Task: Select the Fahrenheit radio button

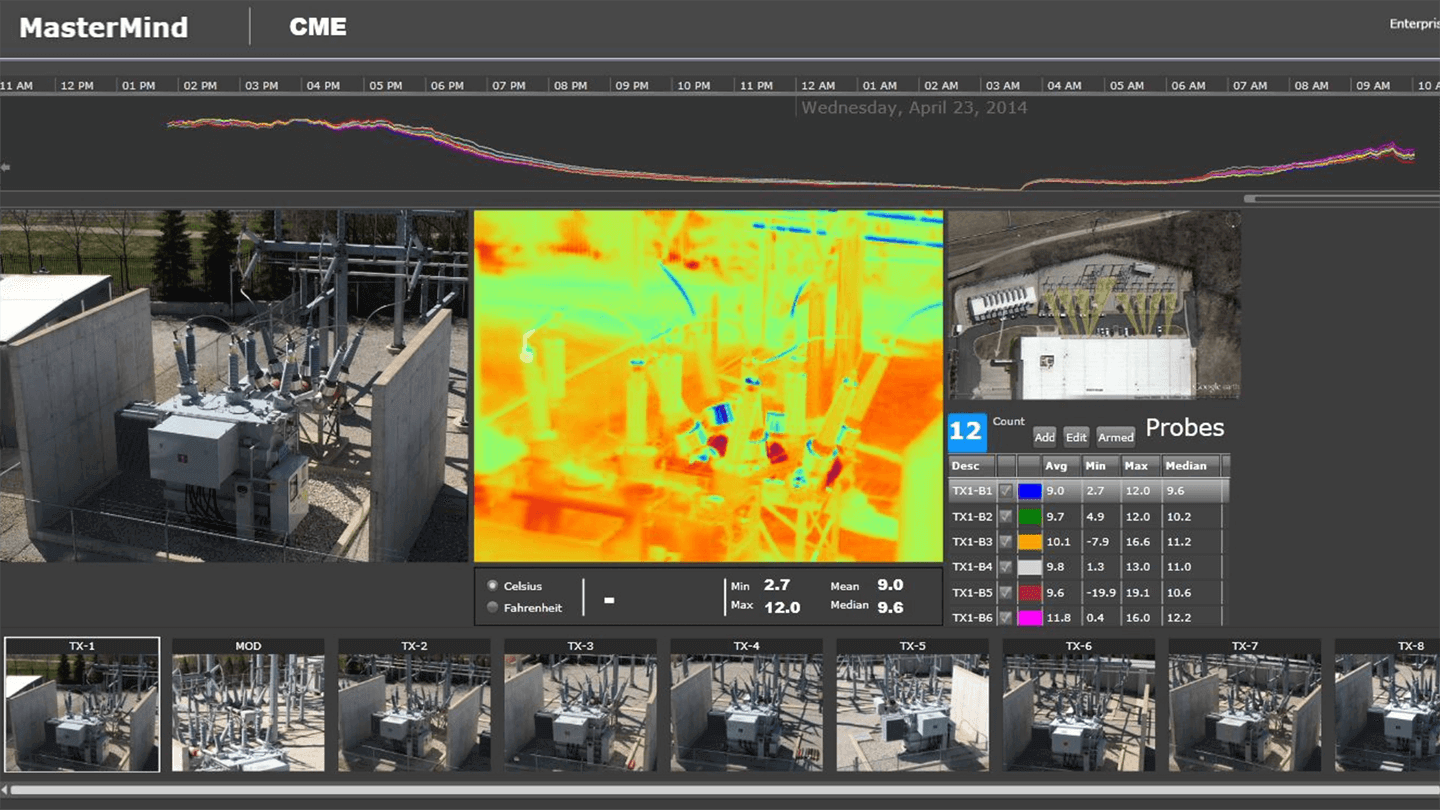Action: pyautogui.click(x=492, y=607)
